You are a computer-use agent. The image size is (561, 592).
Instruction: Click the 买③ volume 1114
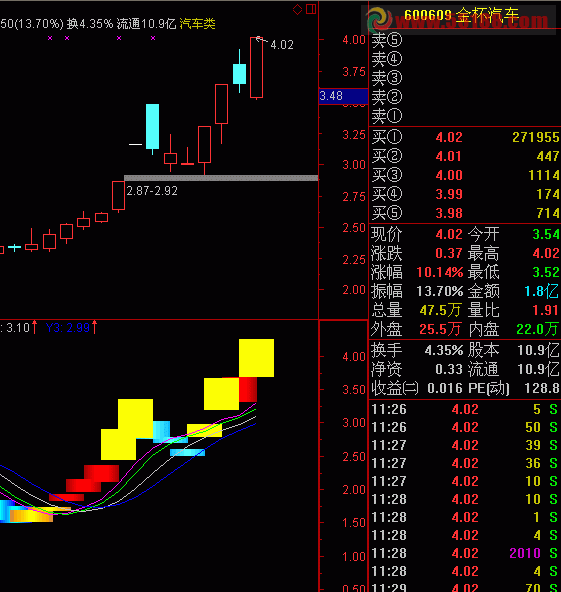point(544,175)
